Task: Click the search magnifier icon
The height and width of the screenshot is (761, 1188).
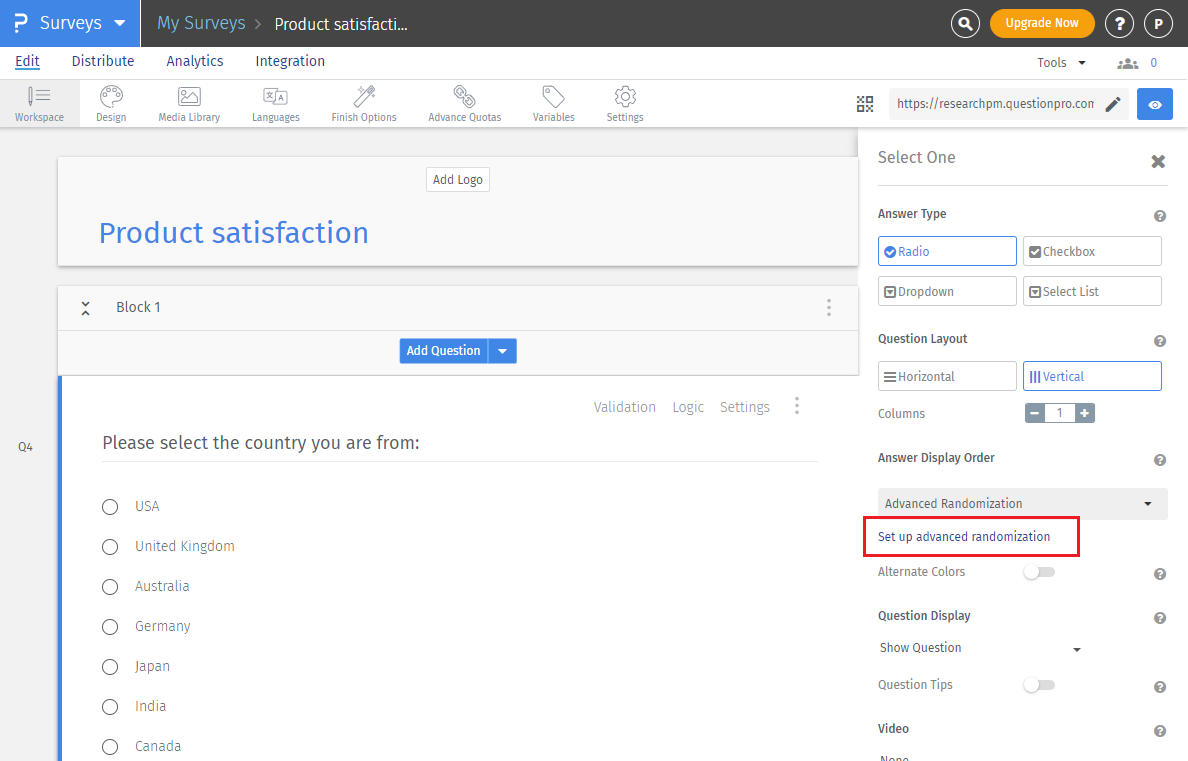Action: click(x=965, y=23)
